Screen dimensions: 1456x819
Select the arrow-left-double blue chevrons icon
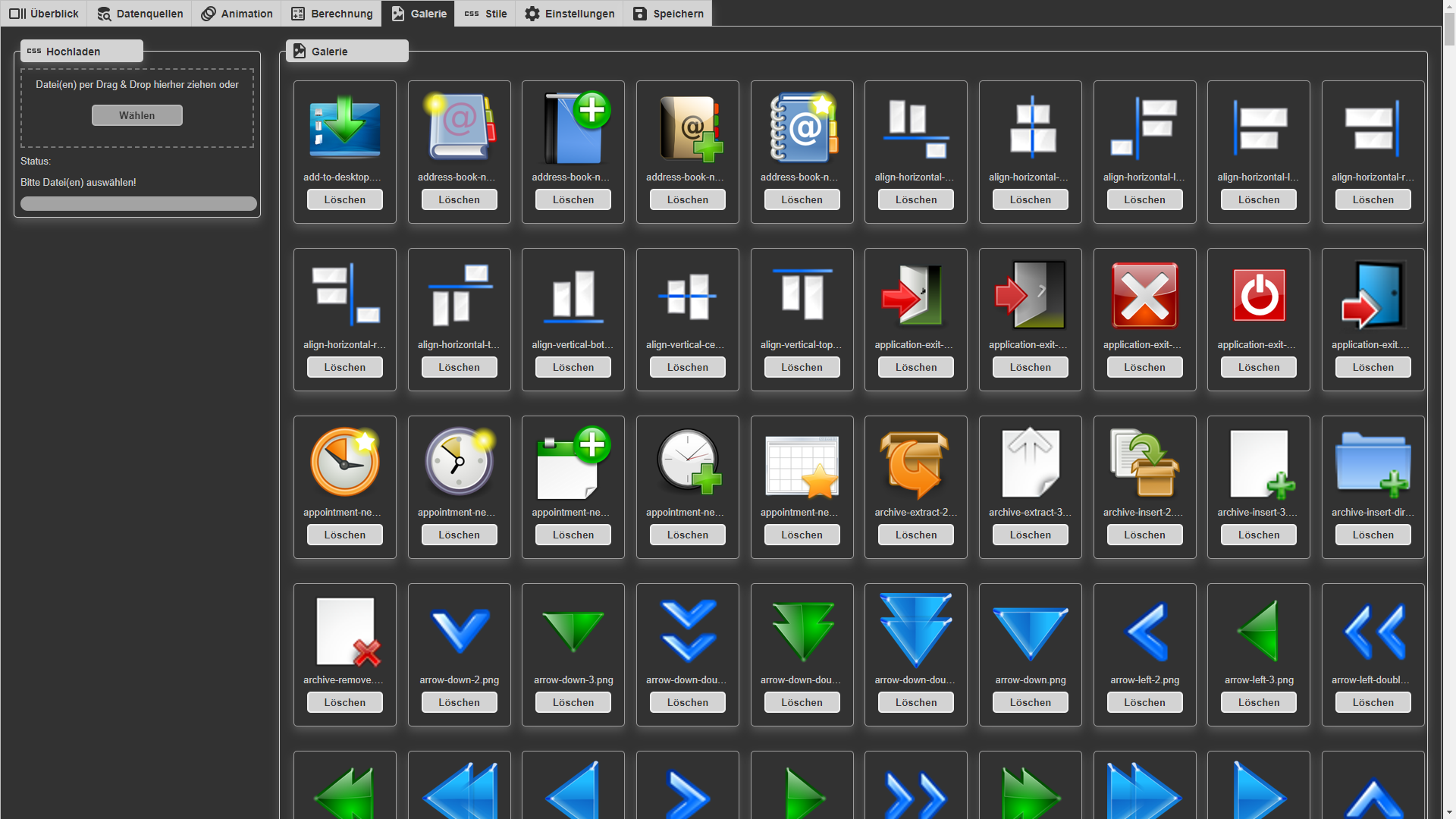[1373, 630]
